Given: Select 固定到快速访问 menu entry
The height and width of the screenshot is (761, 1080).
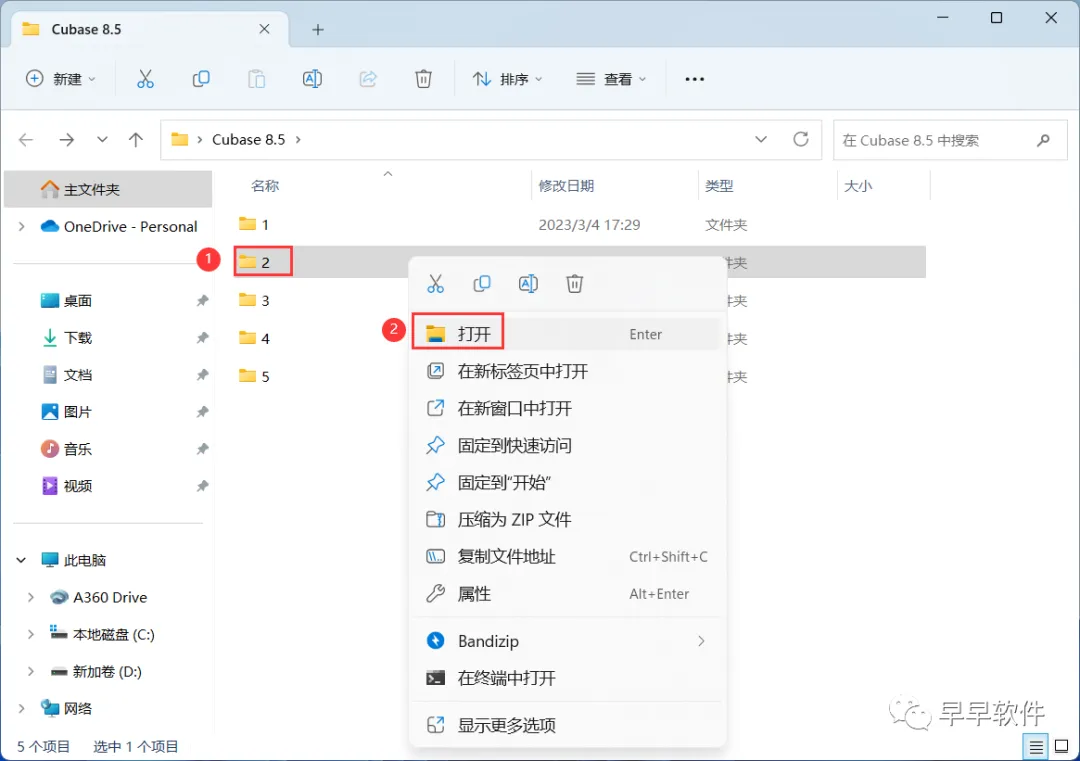Looking at the screenshot, I should click(568, 446).
